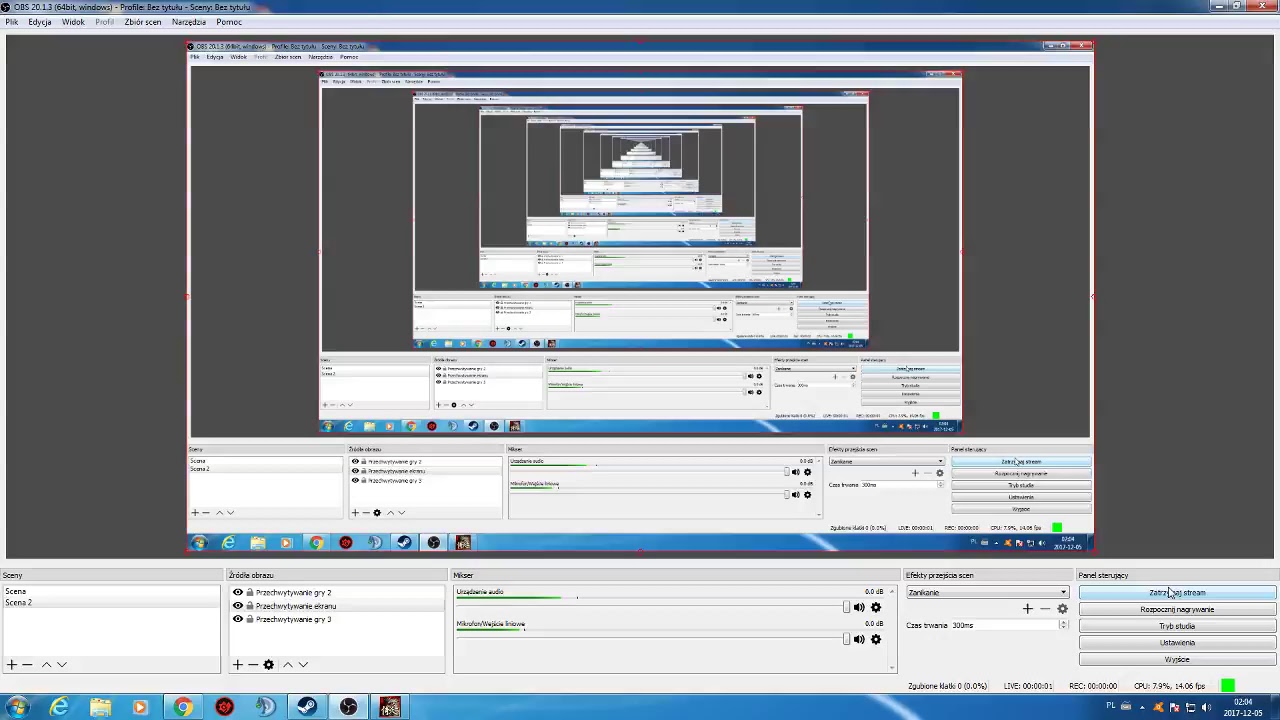Open transition properties gear under Zanikanie
The height and width of the screenshot is (720, 1280).
click(x=1062, y=608)
